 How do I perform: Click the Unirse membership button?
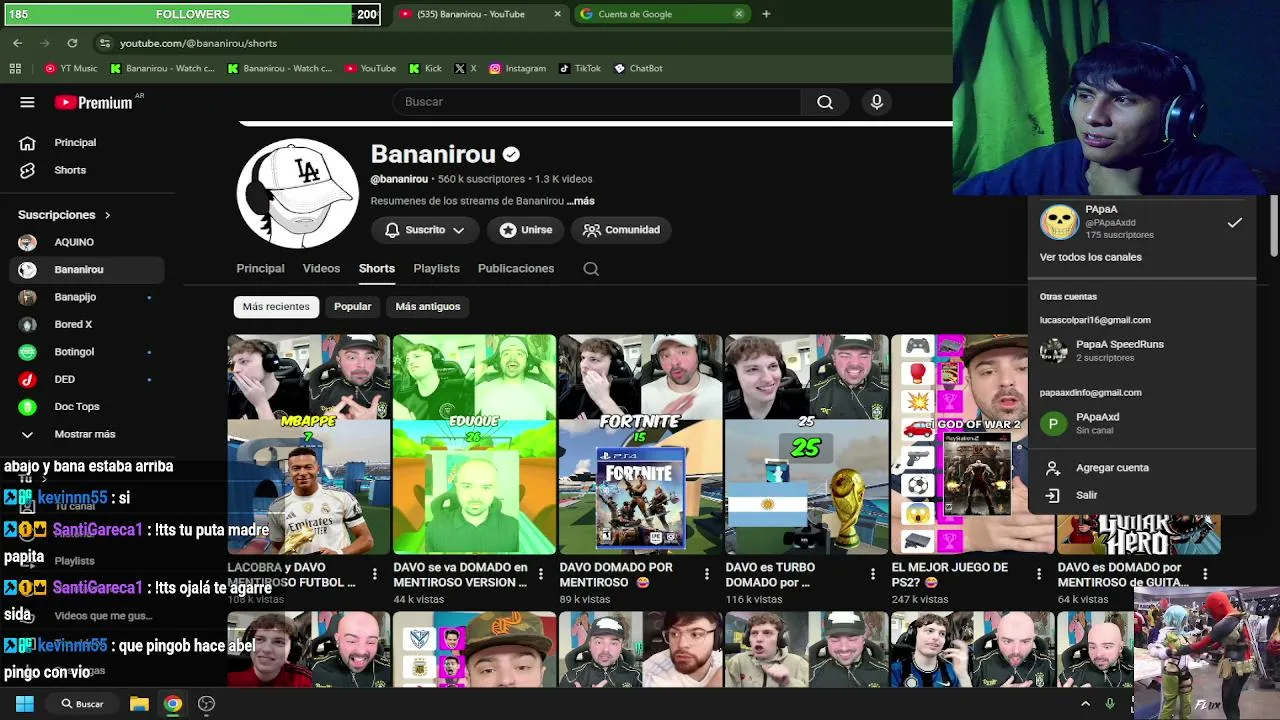point(526,230)
